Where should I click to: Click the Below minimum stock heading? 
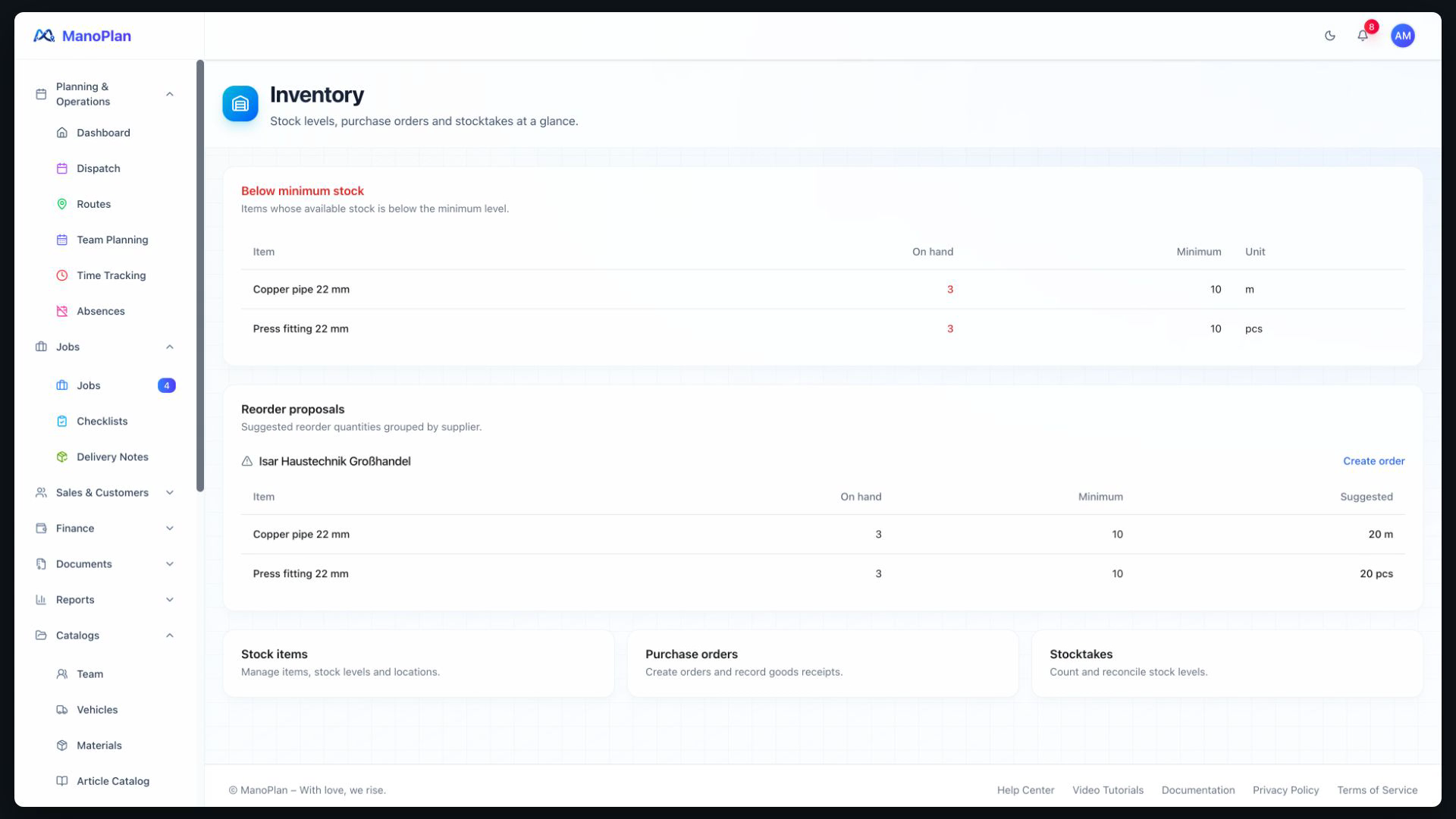point(303,191)
